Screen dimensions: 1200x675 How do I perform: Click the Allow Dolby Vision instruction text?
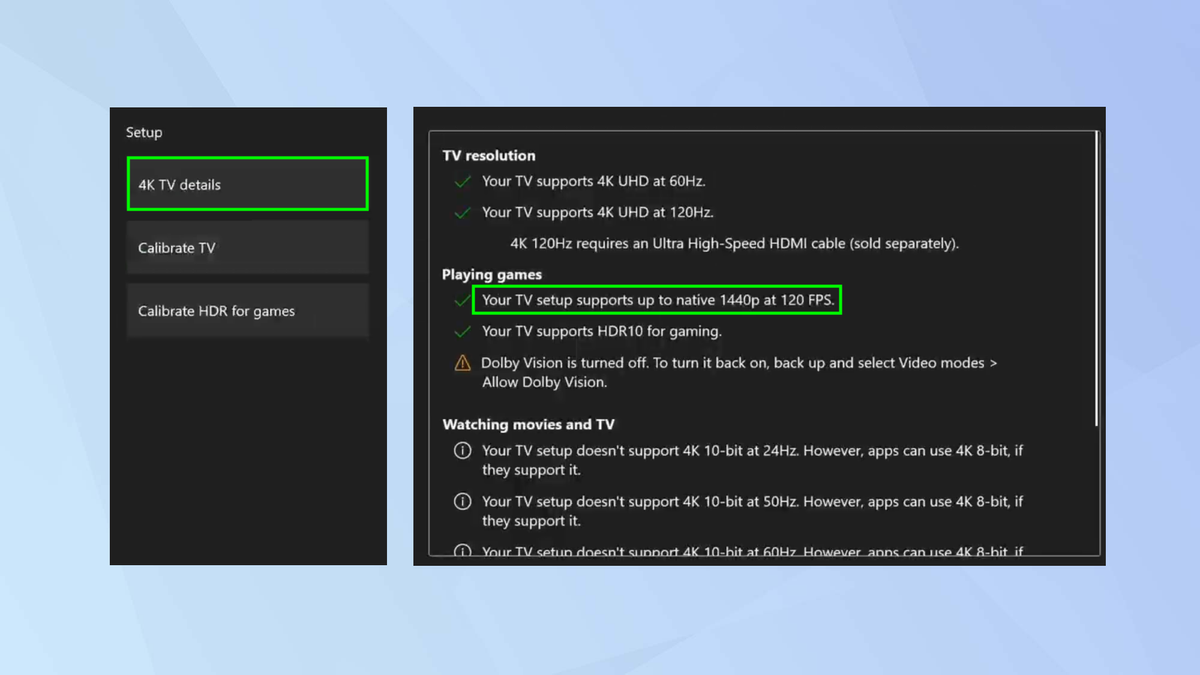coord(543,381)
